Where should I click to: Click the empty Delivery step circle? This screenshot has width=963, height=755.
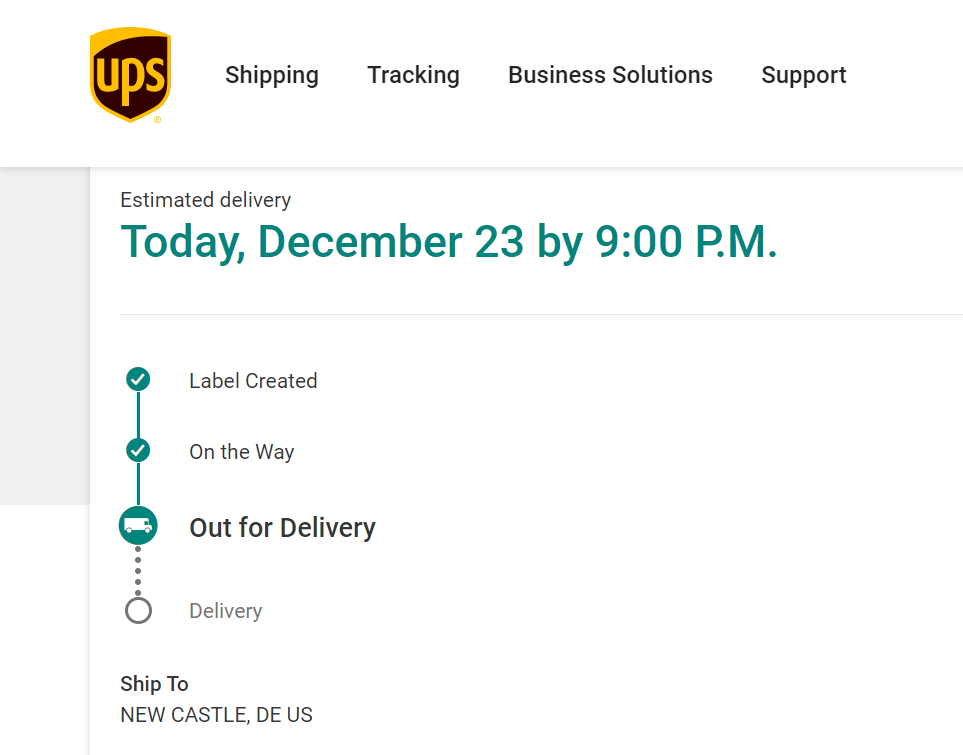pyautogui.click(x=138, y=610)
